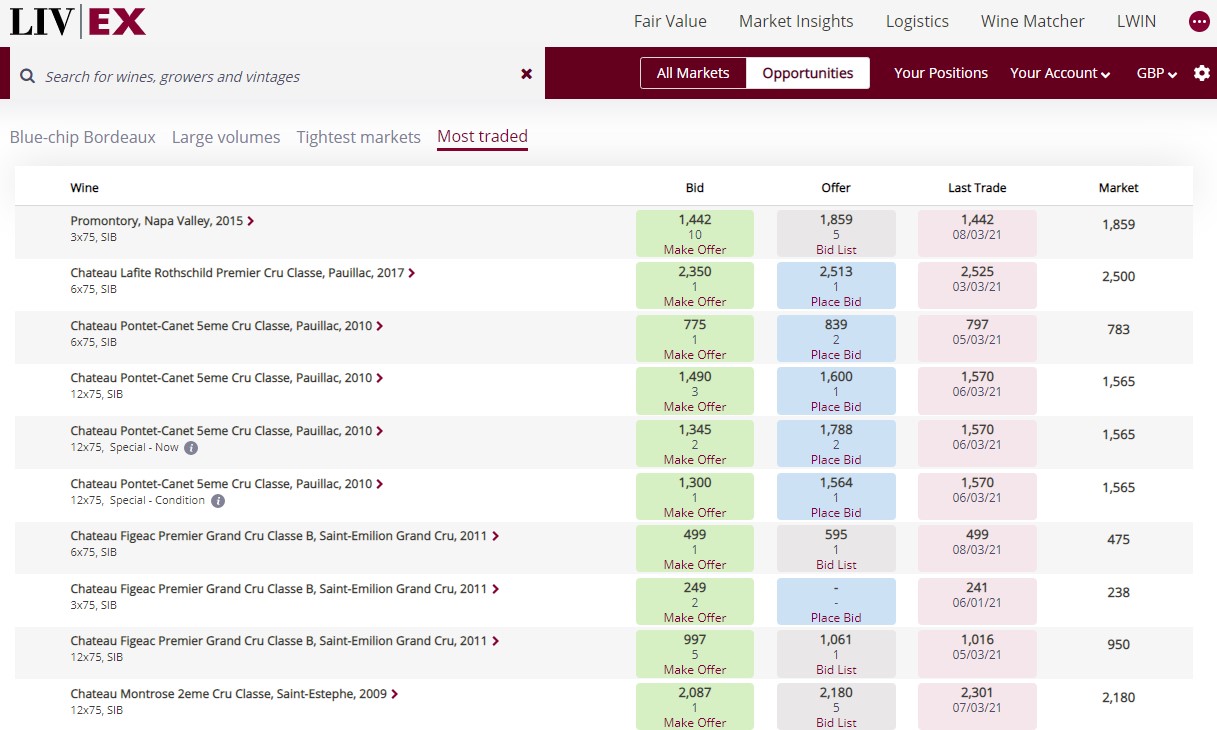
Task: Click the Offer column header
Action: pyautogui.click(x=836, y=188)
